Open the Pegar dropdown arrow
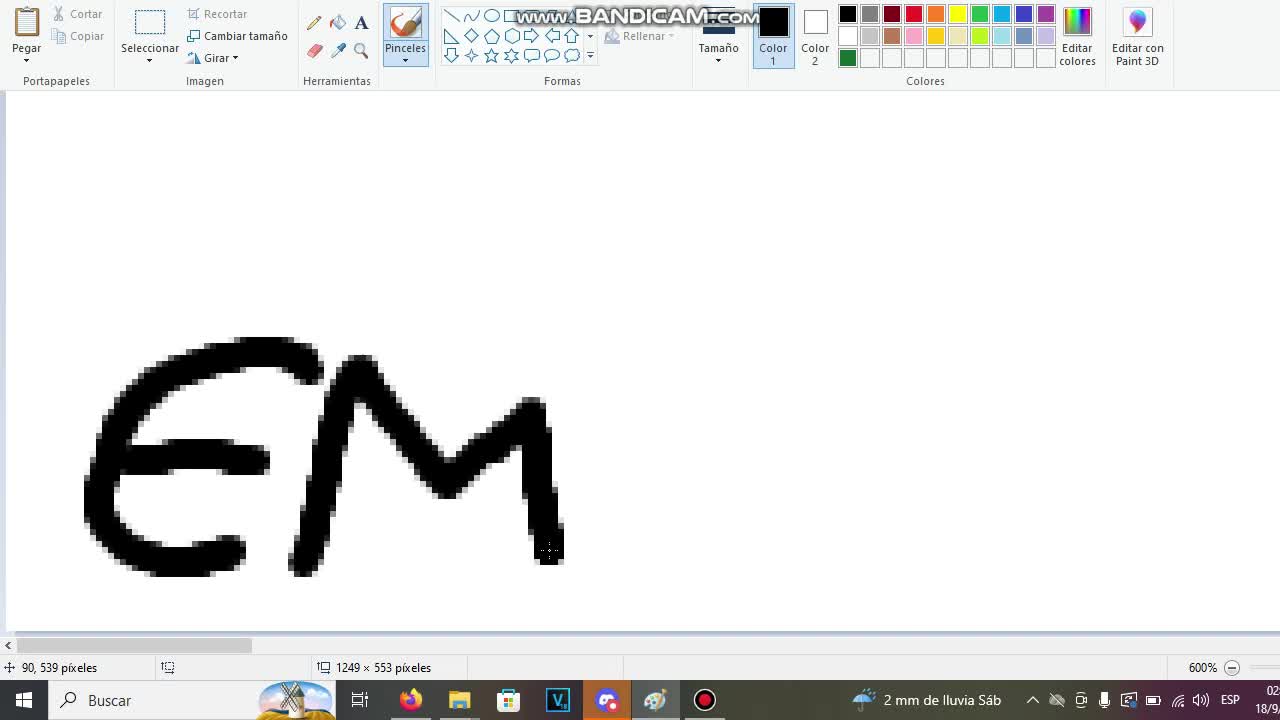 [x=27, y=60]
